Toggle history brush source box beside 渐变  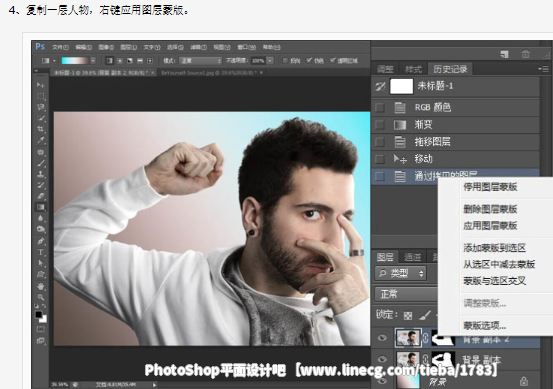click(379, 124)
